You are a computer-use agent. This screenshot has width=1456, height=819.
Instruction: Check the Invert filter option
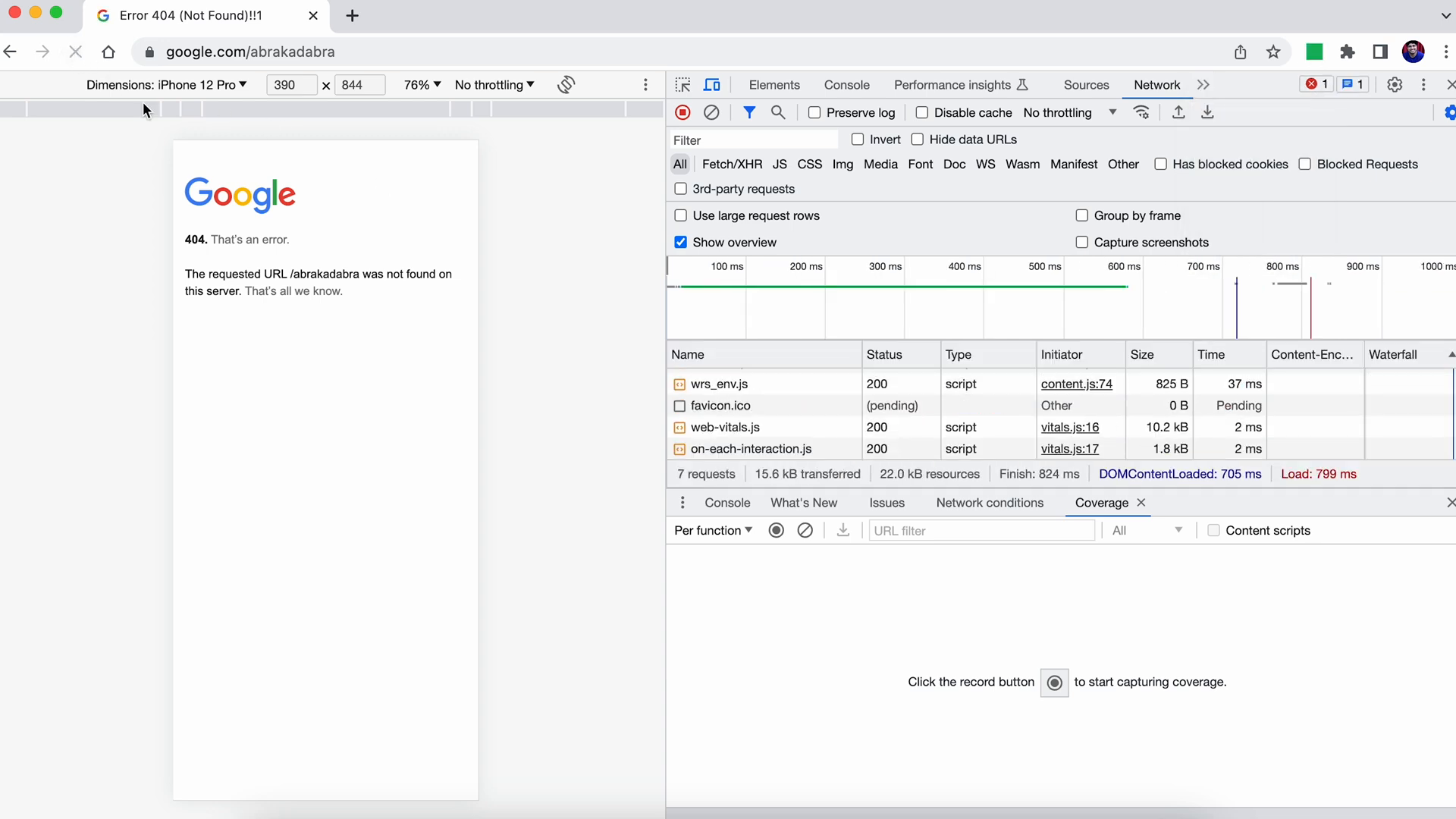tap(858, 140)
